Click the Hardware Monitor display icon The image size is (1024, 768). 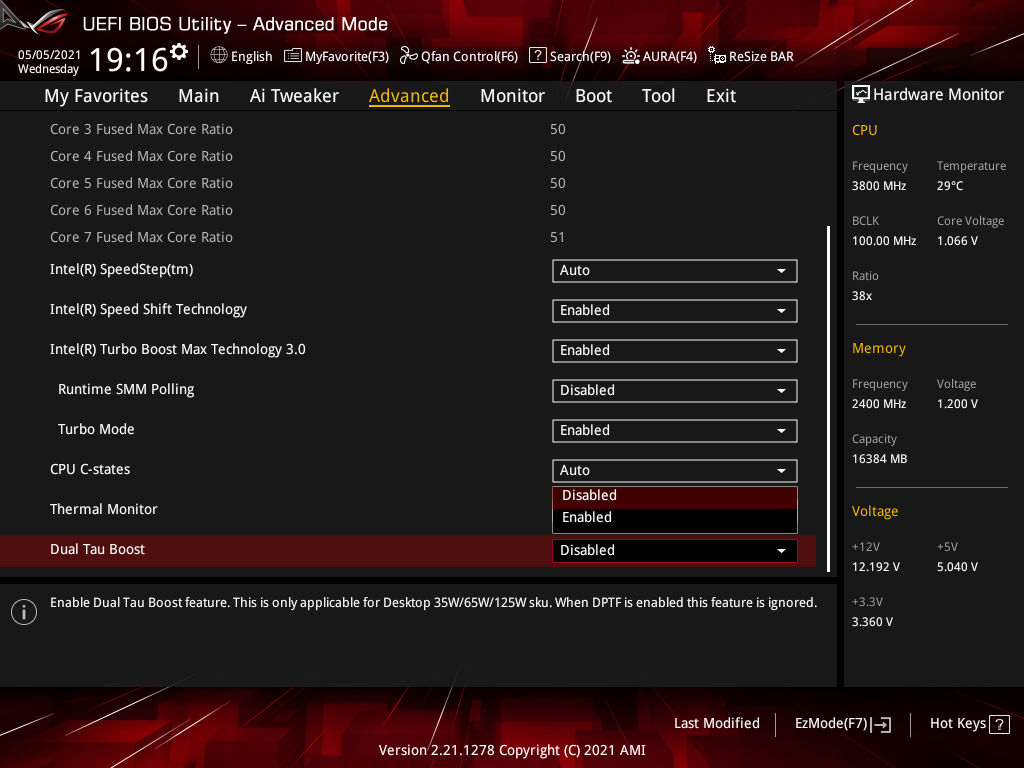point(861,95)
